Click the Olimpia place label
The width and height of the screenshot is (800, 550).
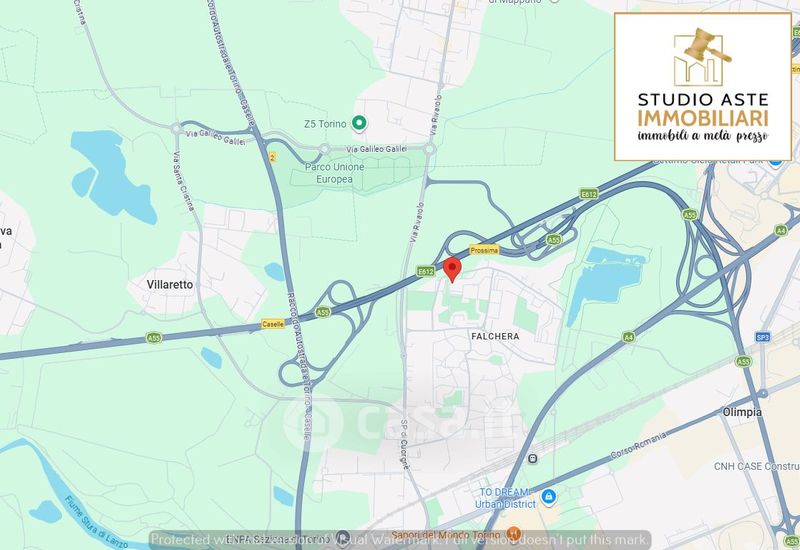pos(742,412)
